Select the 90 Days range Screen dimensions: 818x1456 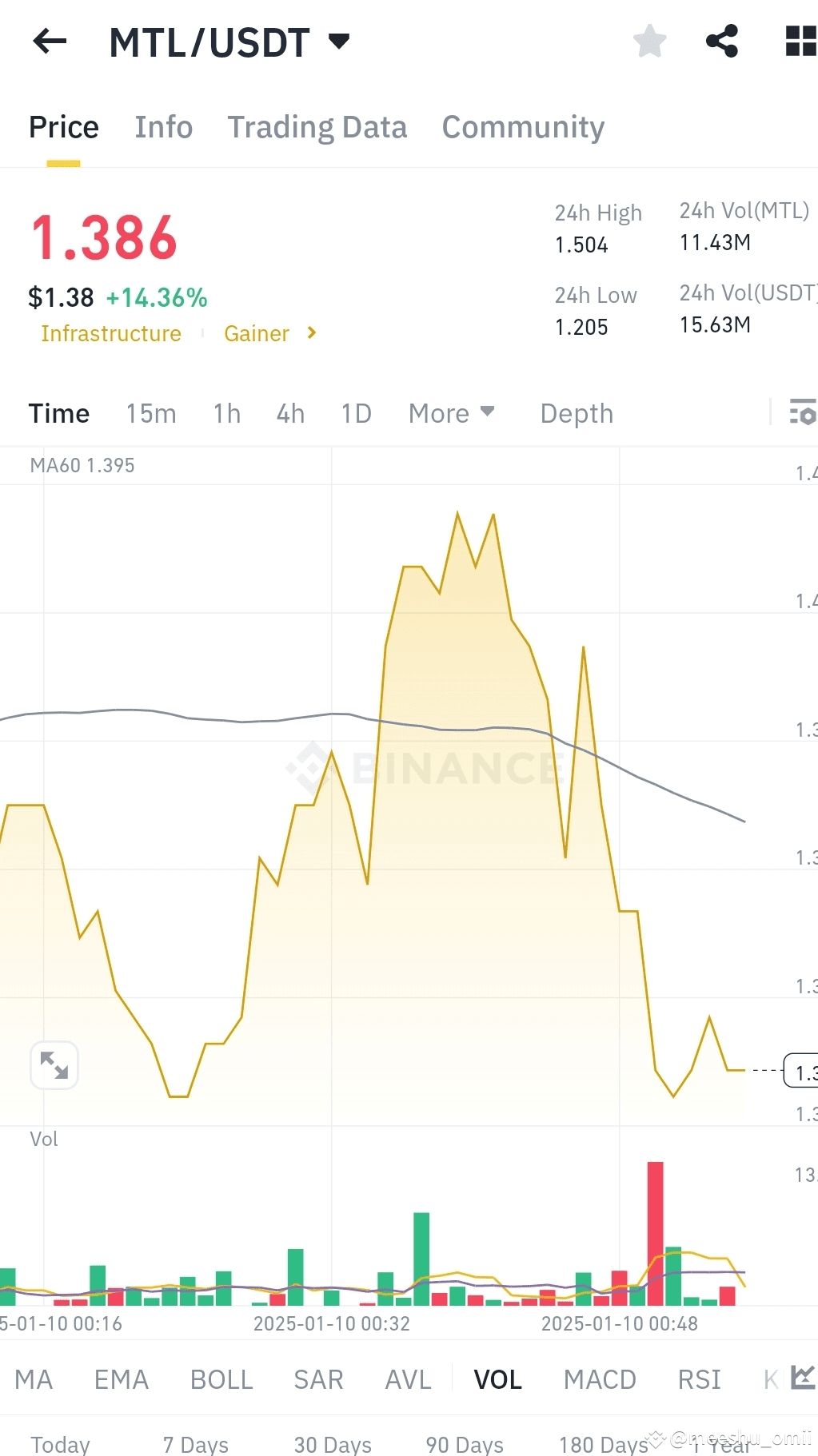pos(464,1442)
